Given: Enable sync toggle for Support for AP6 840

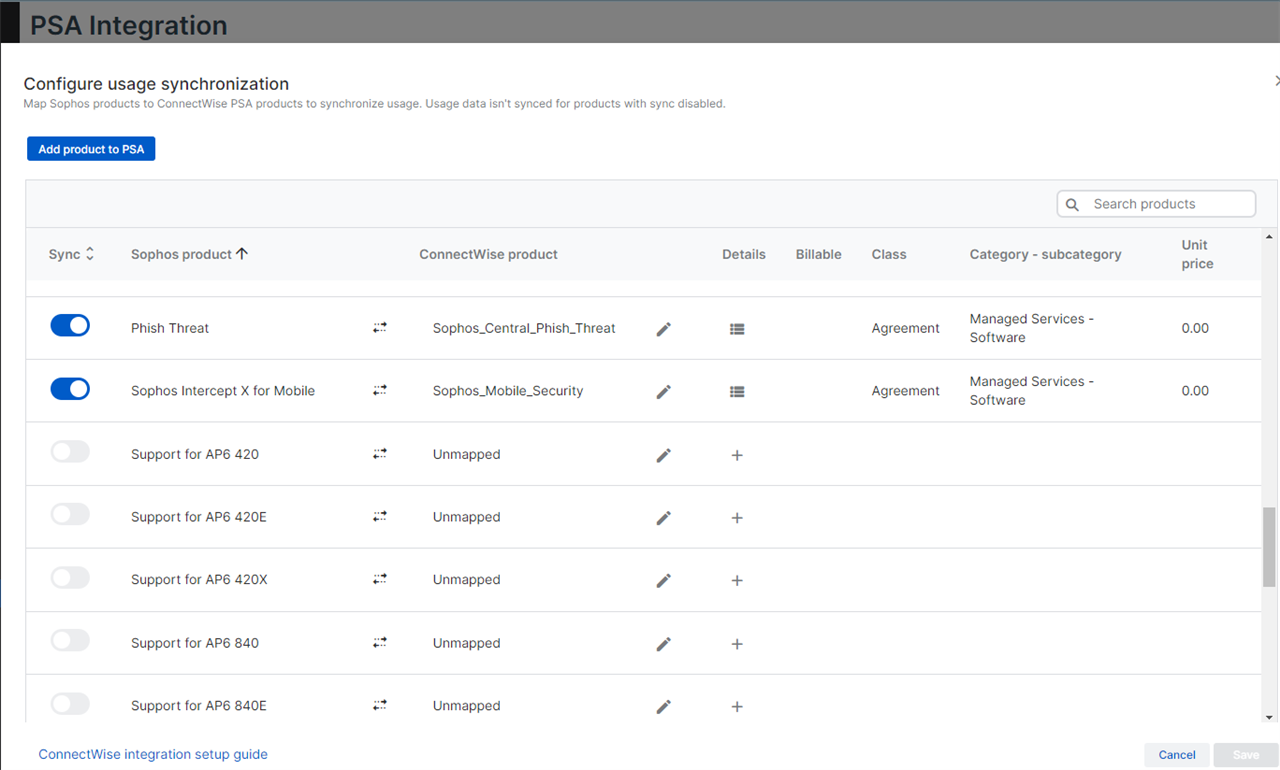Looking at the screenshot, I should pos(70,640).
